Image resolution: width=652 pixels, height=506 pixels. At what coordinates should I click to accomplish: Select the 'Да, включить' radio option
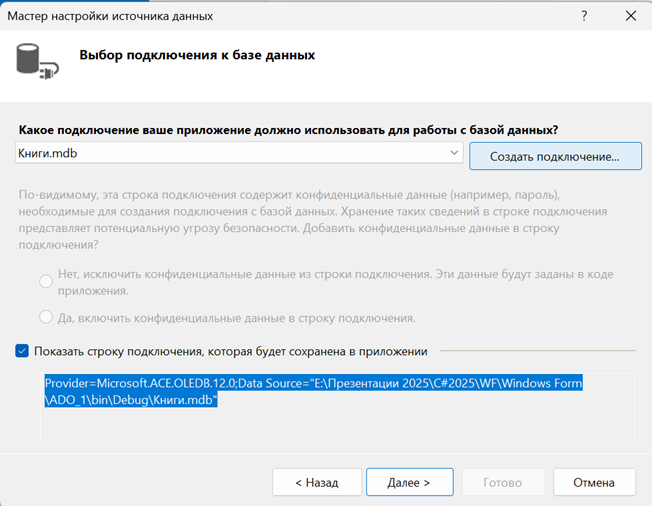point(46,318)
